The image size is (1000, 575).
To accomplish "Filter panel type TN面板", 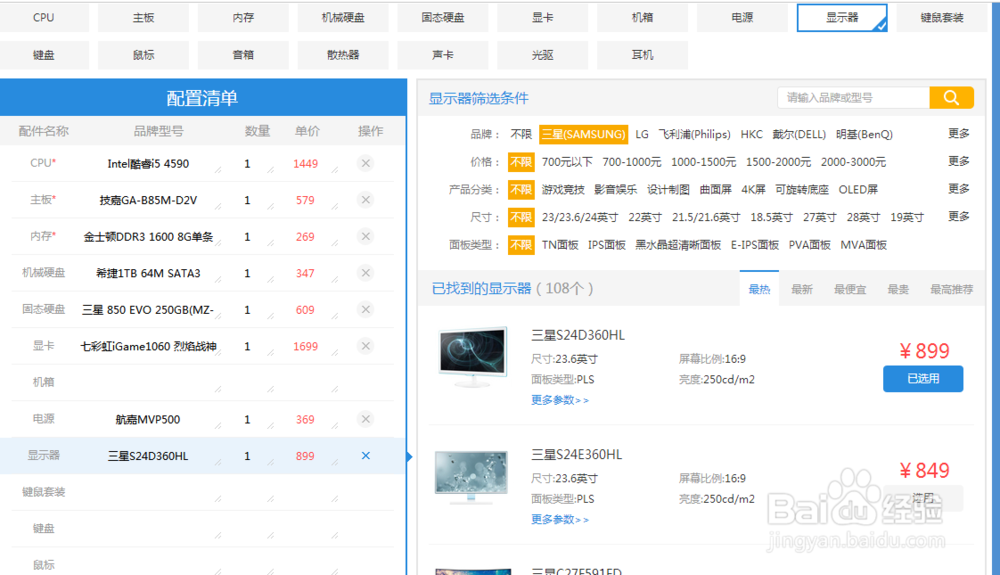I will [560, 245].
